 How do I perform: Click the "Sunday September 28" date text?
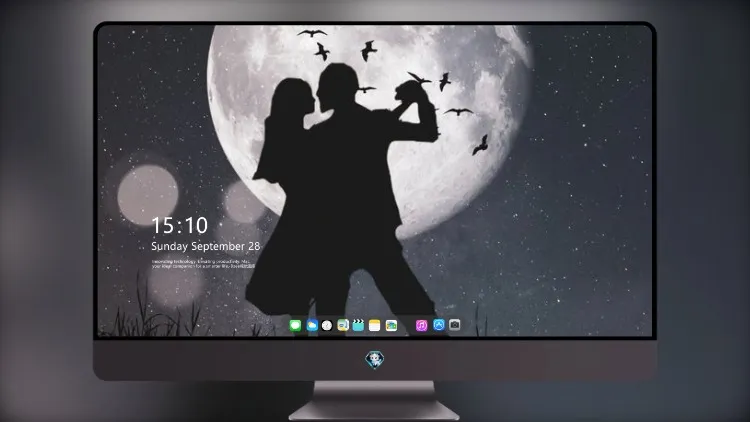(206, 246)
